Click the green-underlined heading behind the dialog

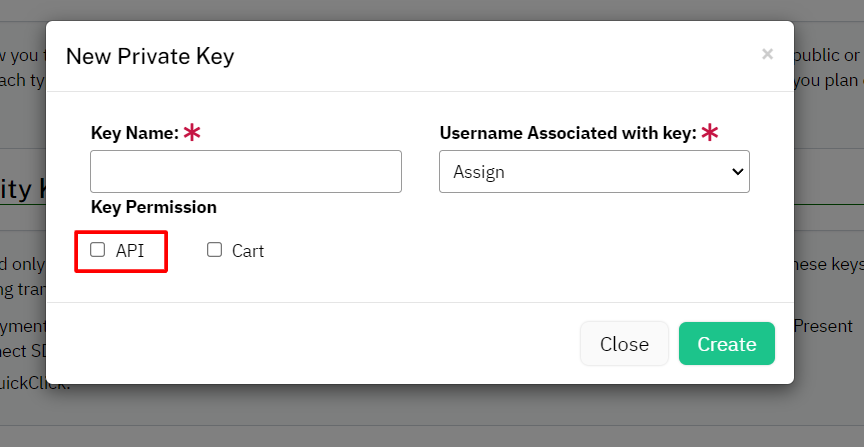coord(22,189)
